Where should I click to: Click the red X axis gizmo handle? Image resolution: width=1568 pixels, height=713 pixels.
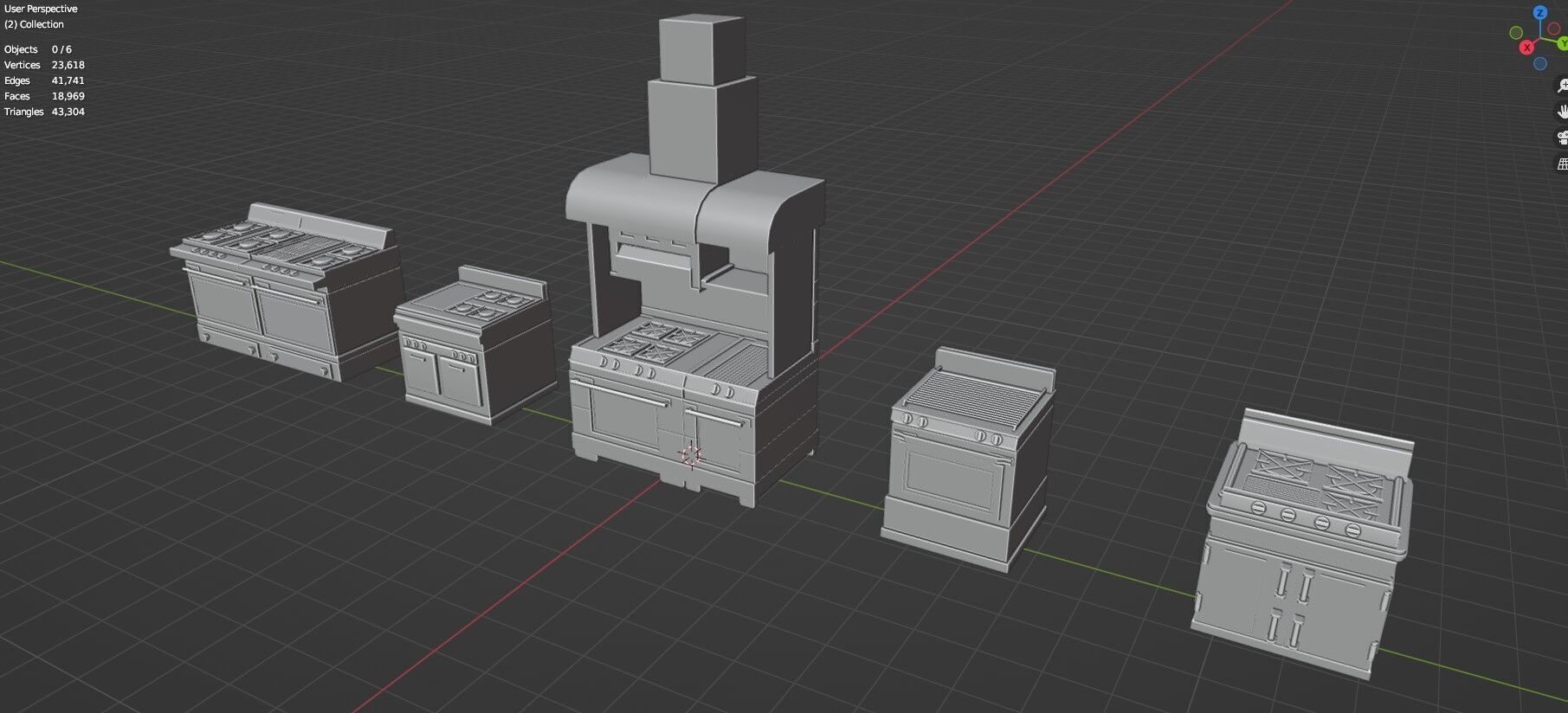(x=1526, y=48)
